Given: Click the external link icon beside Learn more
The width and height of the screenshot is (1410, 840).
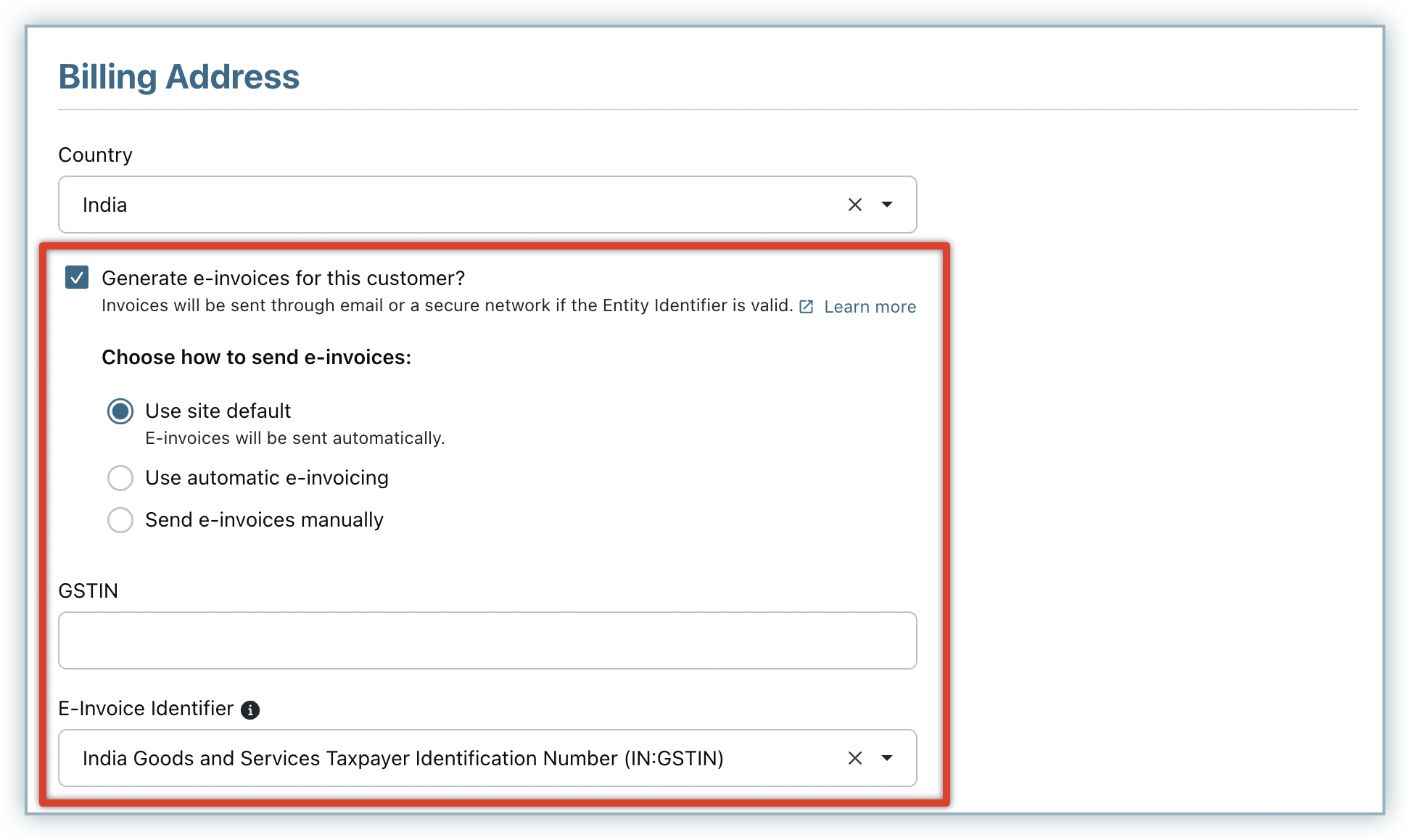Looking at the screenshot, I should coord(806,307).
